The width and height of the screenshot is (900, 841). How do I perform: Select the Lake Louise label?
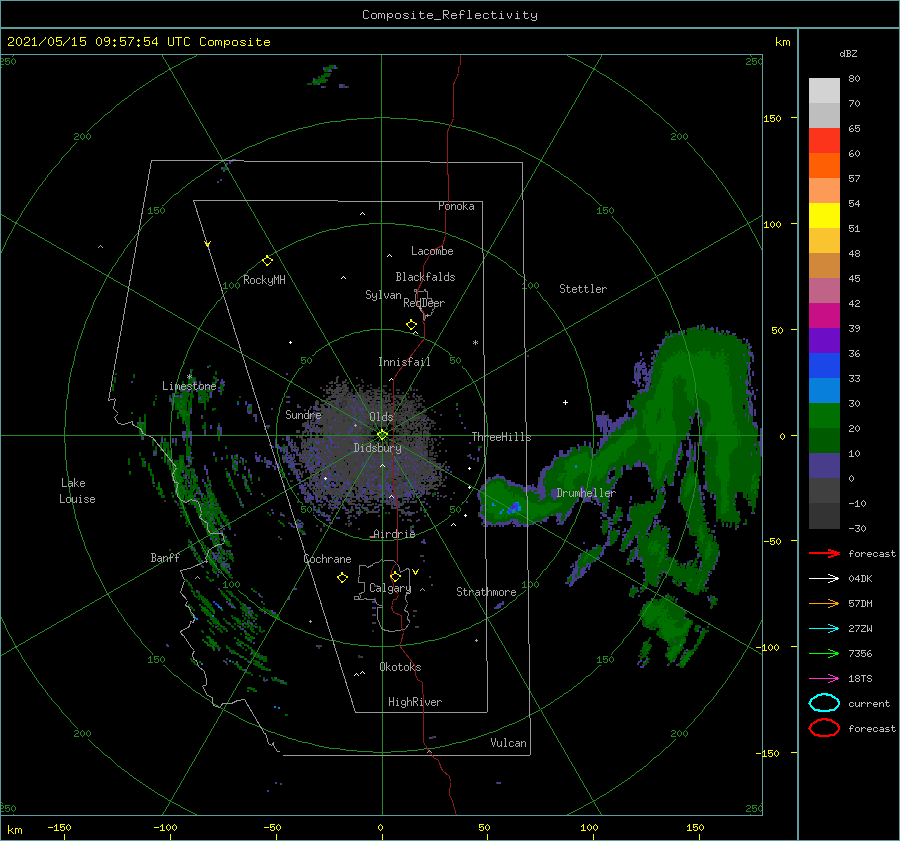[x=77, y=491]
